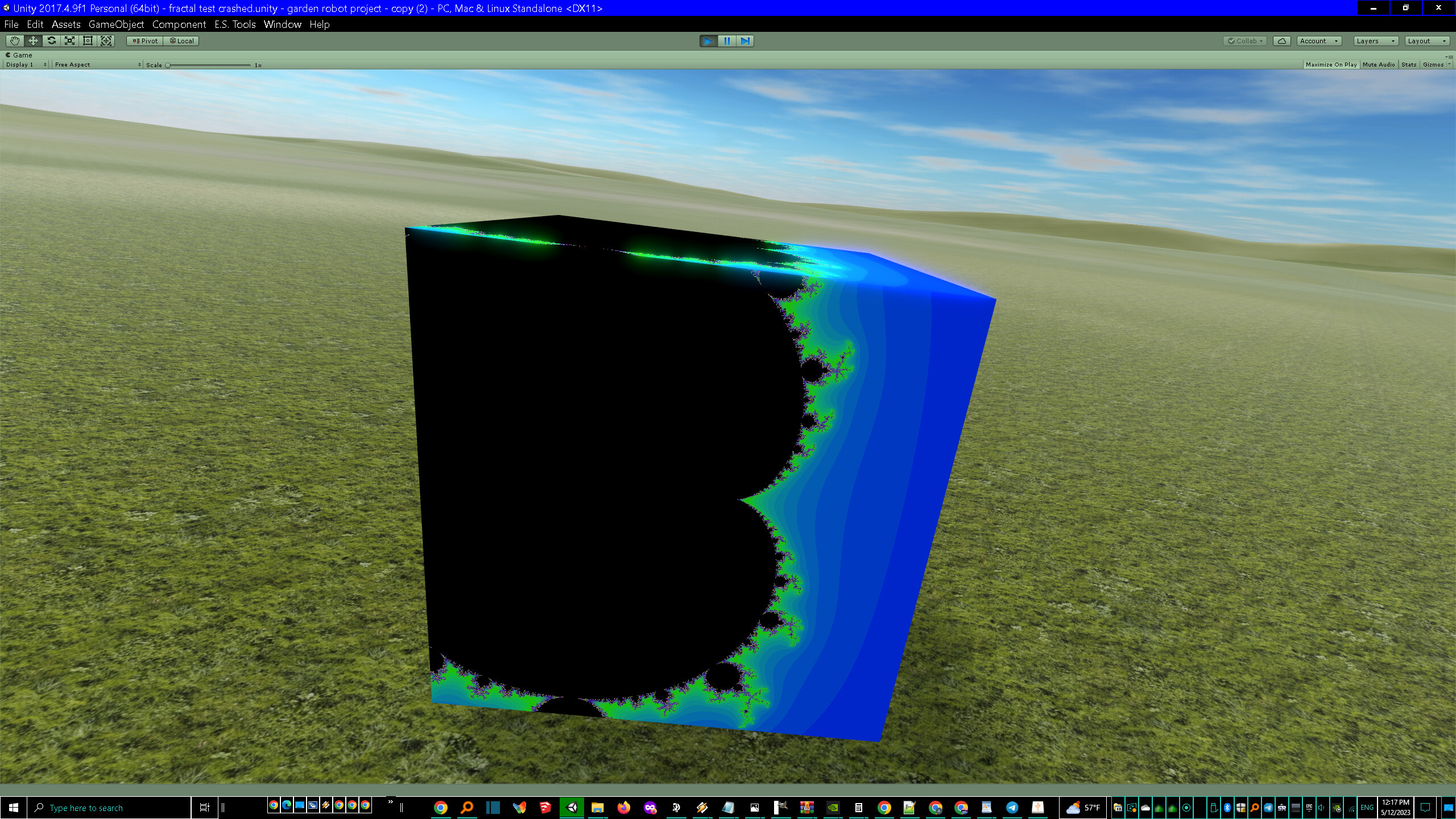The image size is (1456, 819).
Task: Select the Scale tool
Action: [69, 40]
